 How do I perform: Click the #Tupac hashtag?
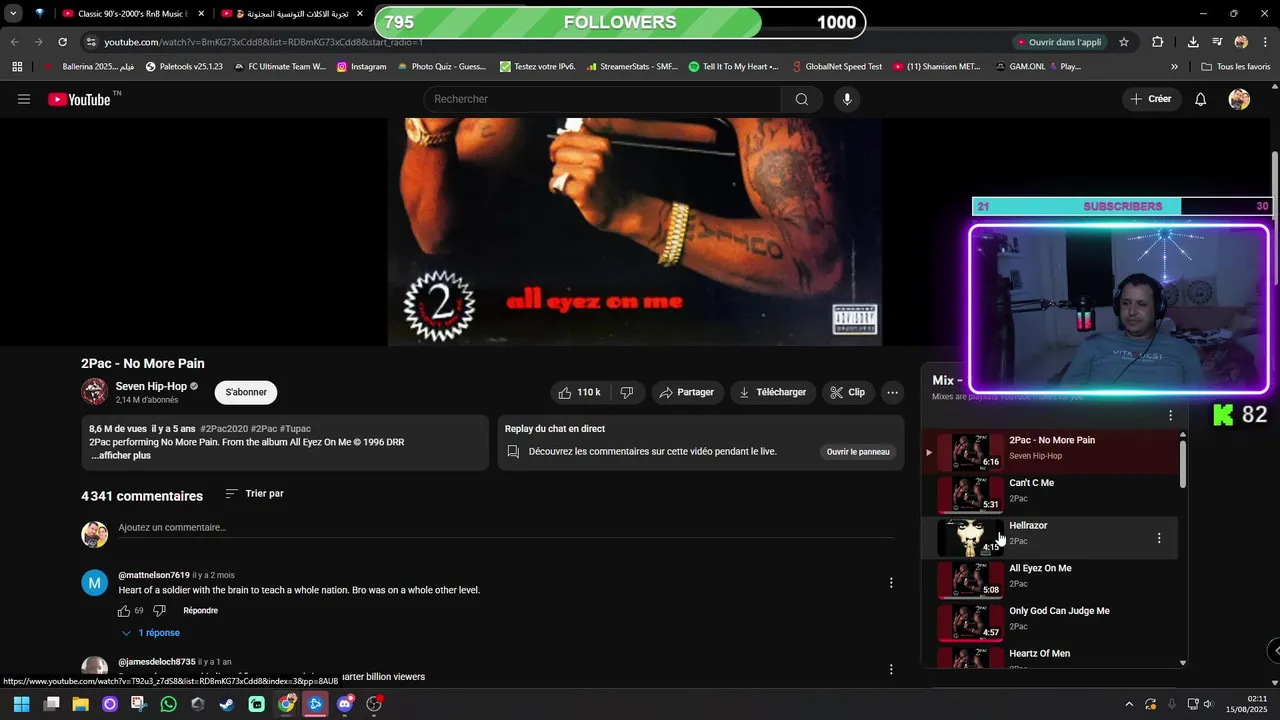click(295, 429)
